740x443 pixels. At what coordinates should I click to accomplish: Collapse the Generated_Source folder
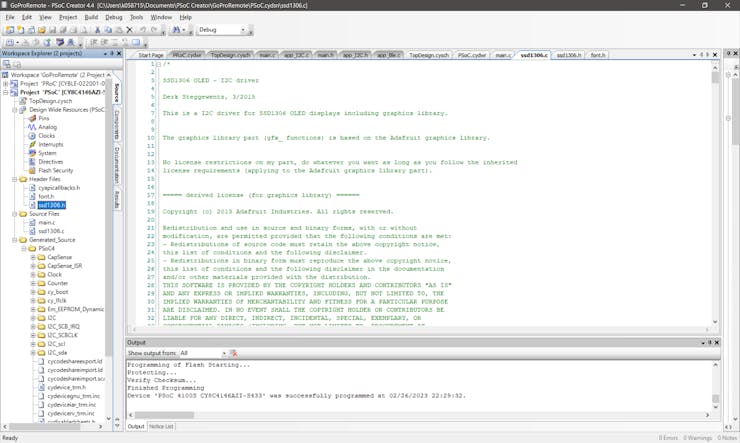click(x=15, y=240)
